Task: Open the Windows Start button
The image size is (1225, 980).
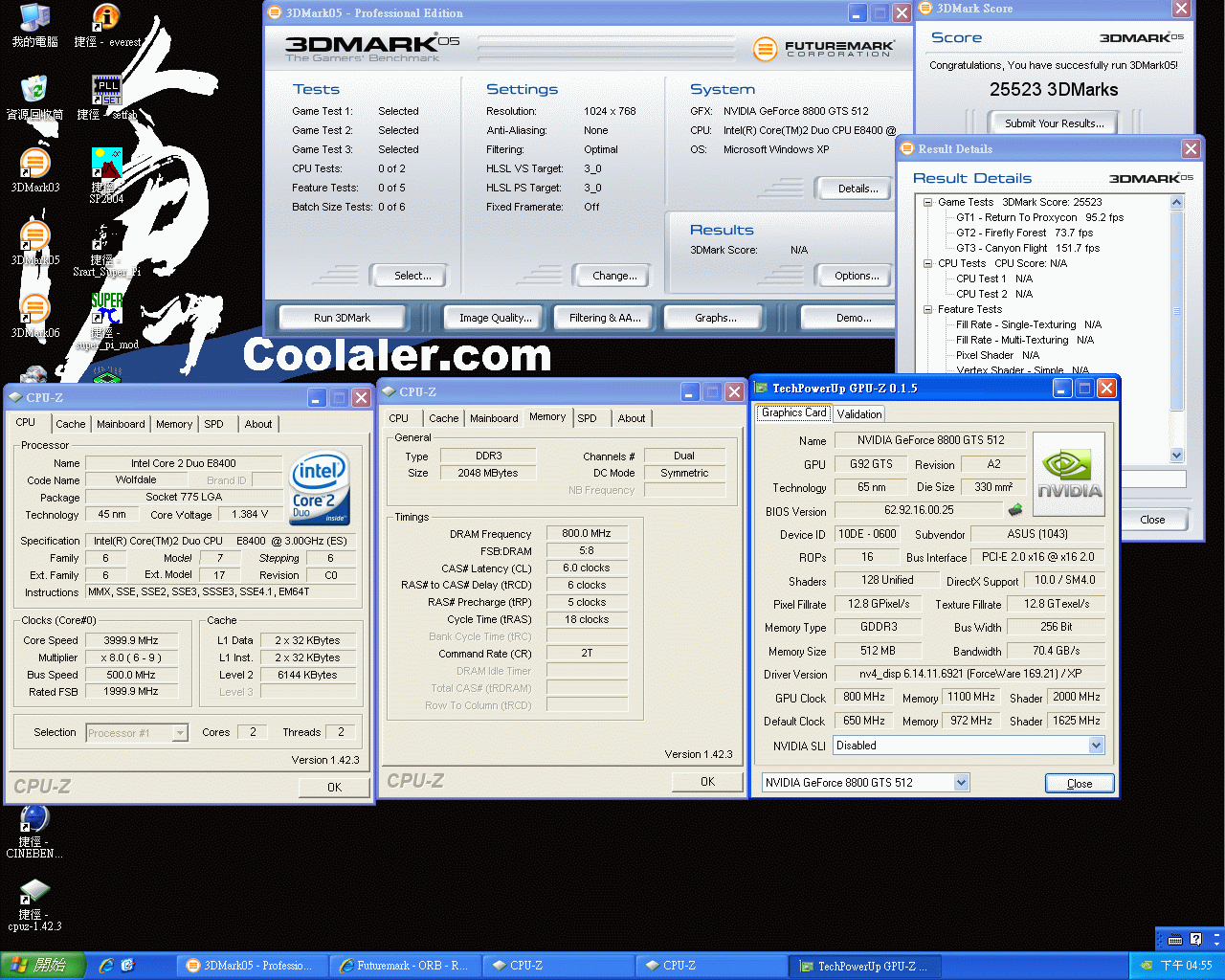Action: point(43,966)
